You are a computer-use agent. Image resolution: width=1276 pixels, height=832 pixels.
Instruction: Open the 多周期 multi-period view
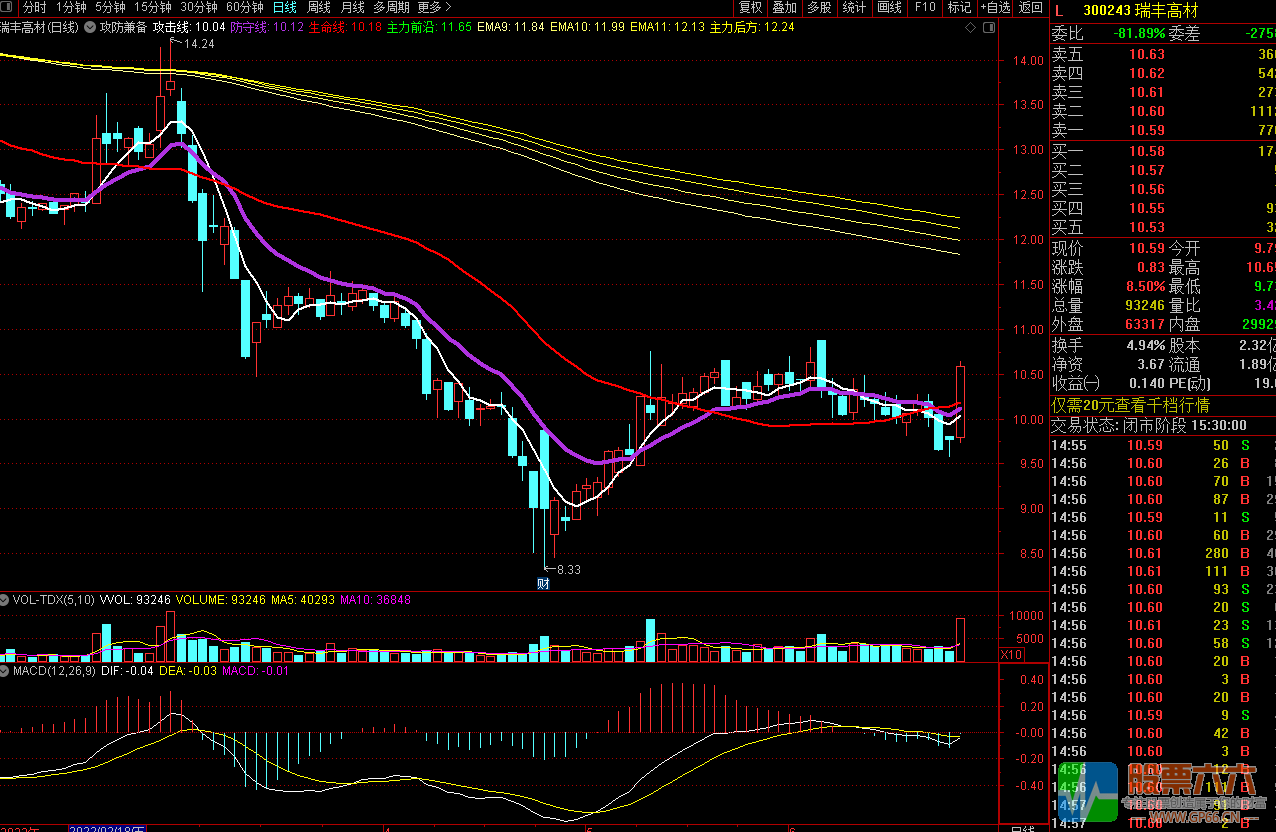[x=392, y=7]
